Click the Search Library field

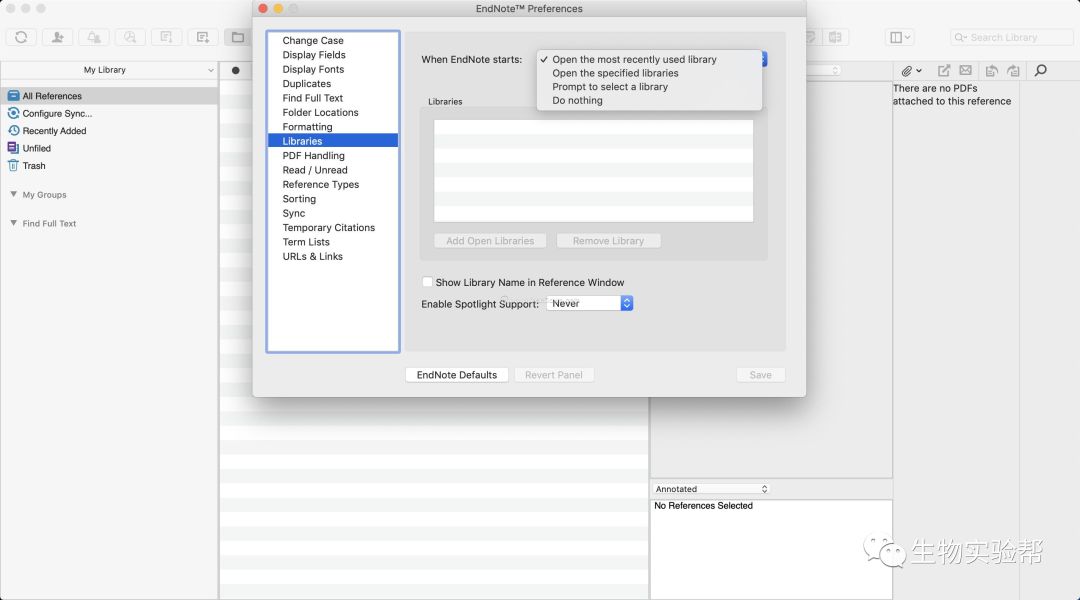coord(1011,37)
